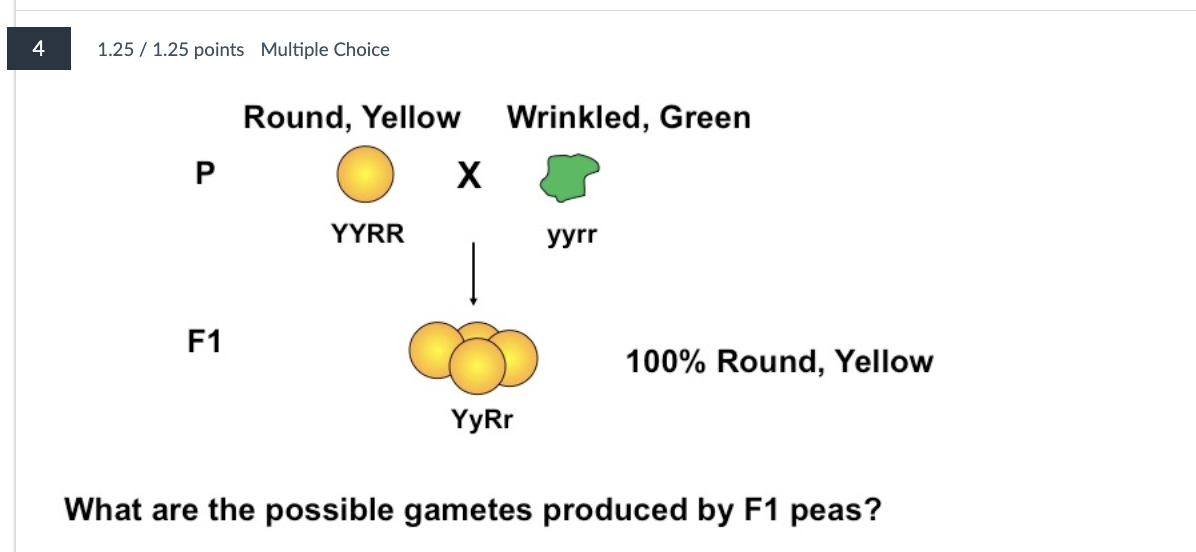Click the word "What" starting the question
The image size is (1196, 552).
99,510
